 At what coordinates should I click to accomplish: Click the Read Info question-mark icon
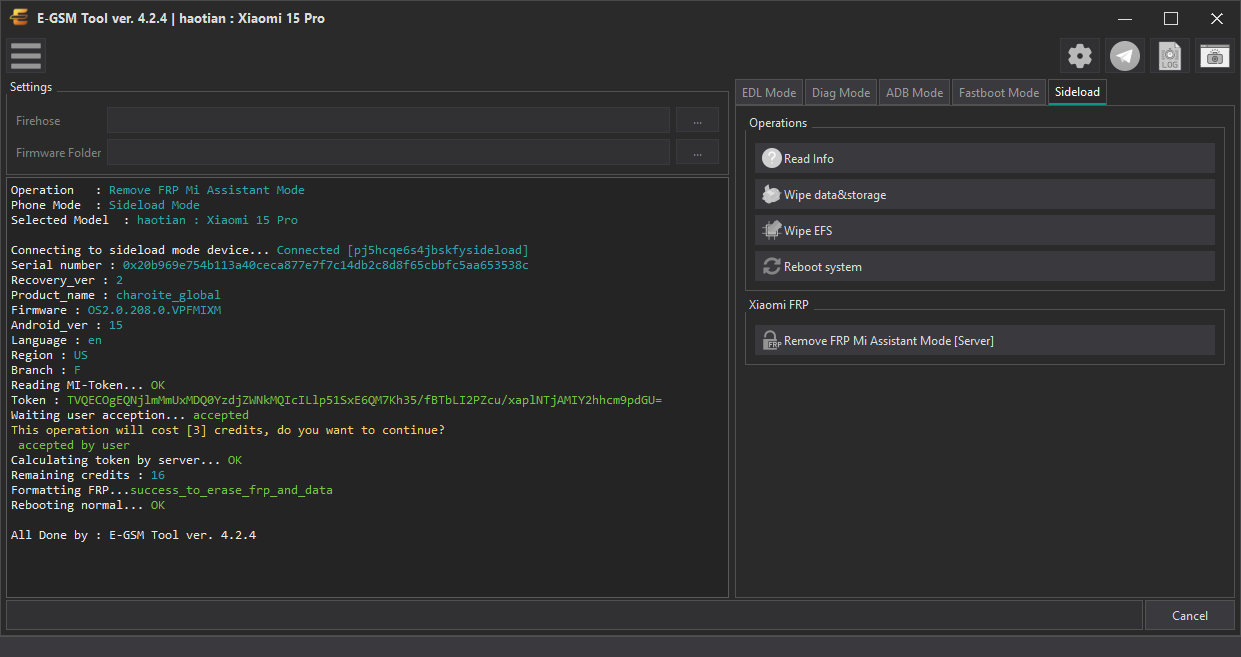(x=771, y=158)
